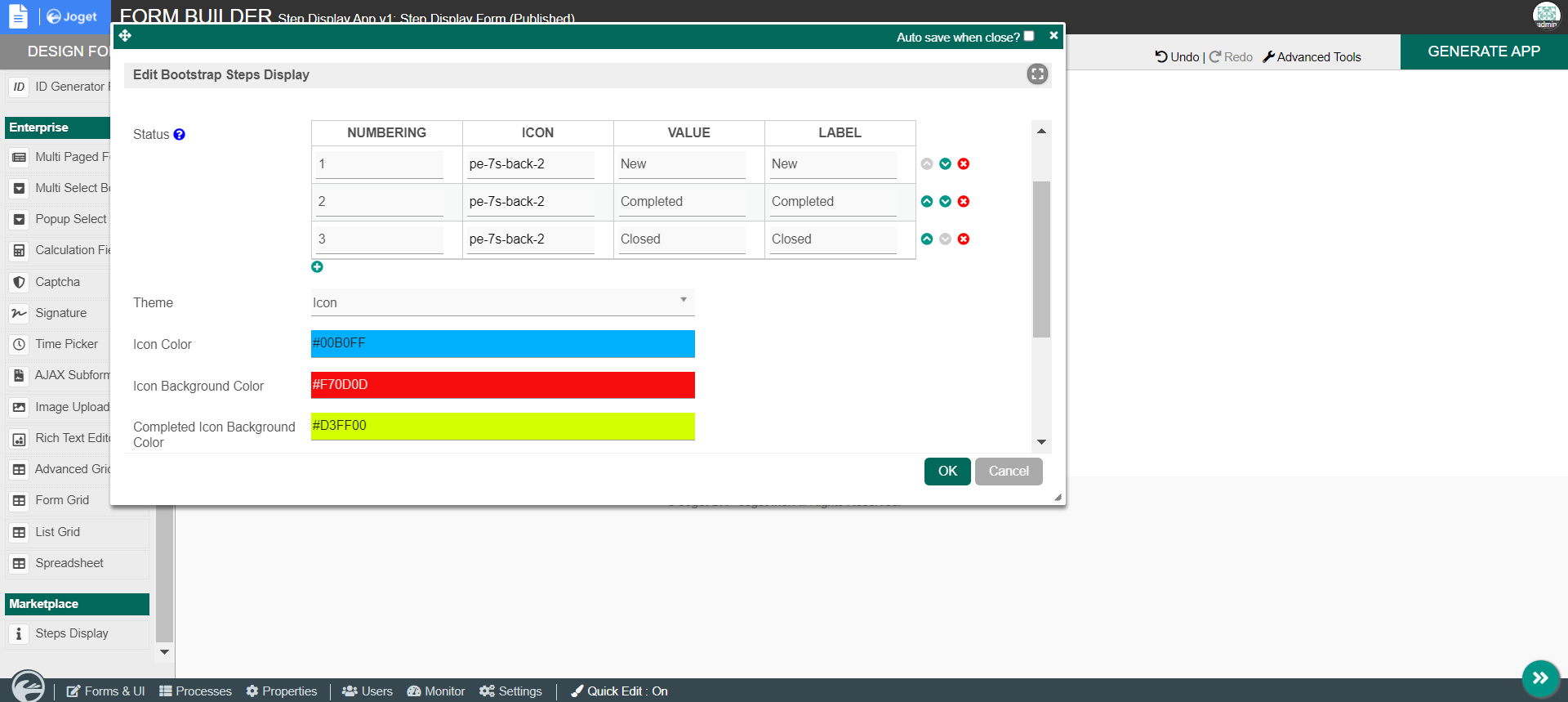The height and width of the screenshot is (702, 1568).
Task: Pick Completed Icon Background Color #D3FF00
Action: [503, 427]
